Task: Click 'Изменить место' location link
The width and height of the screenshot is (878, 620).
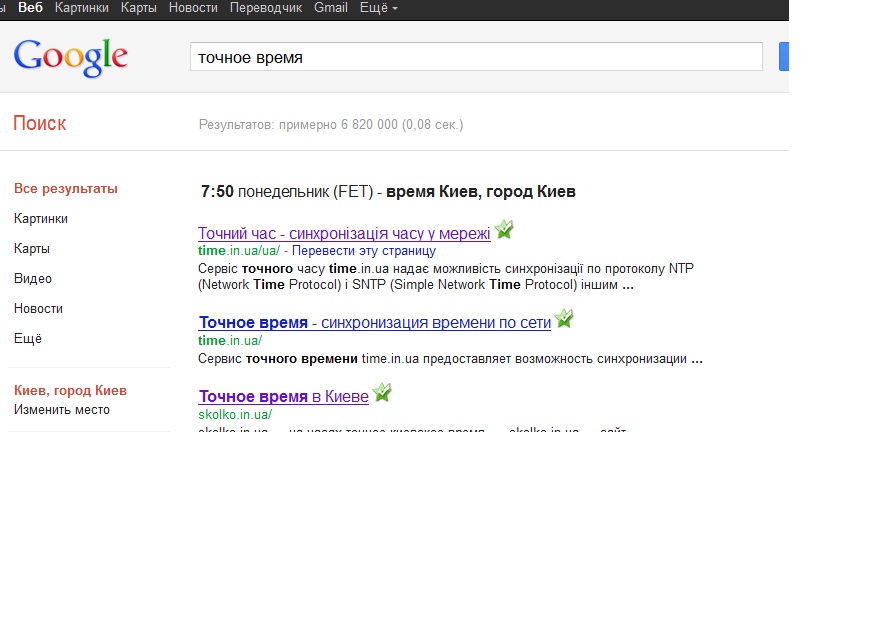Action: point(62,410)
